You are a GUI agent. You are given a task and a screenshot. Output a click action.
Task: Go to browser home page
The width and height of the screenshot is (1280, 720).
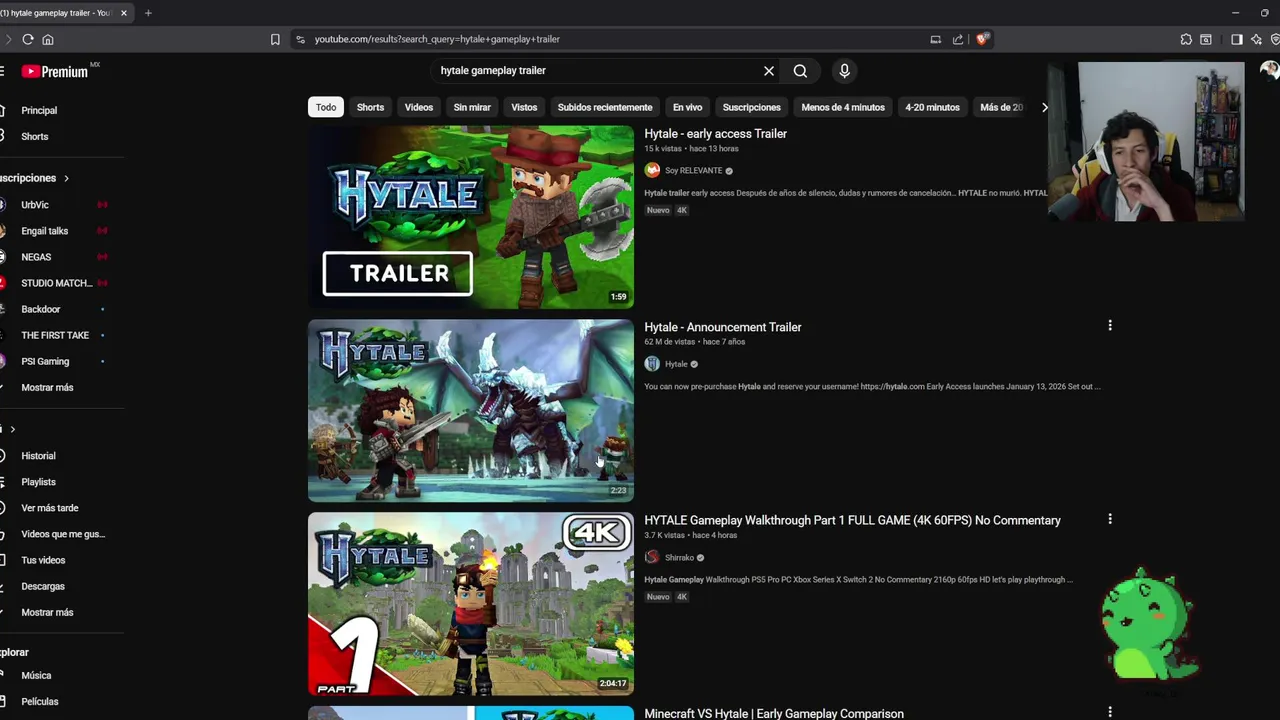[48, 39]
